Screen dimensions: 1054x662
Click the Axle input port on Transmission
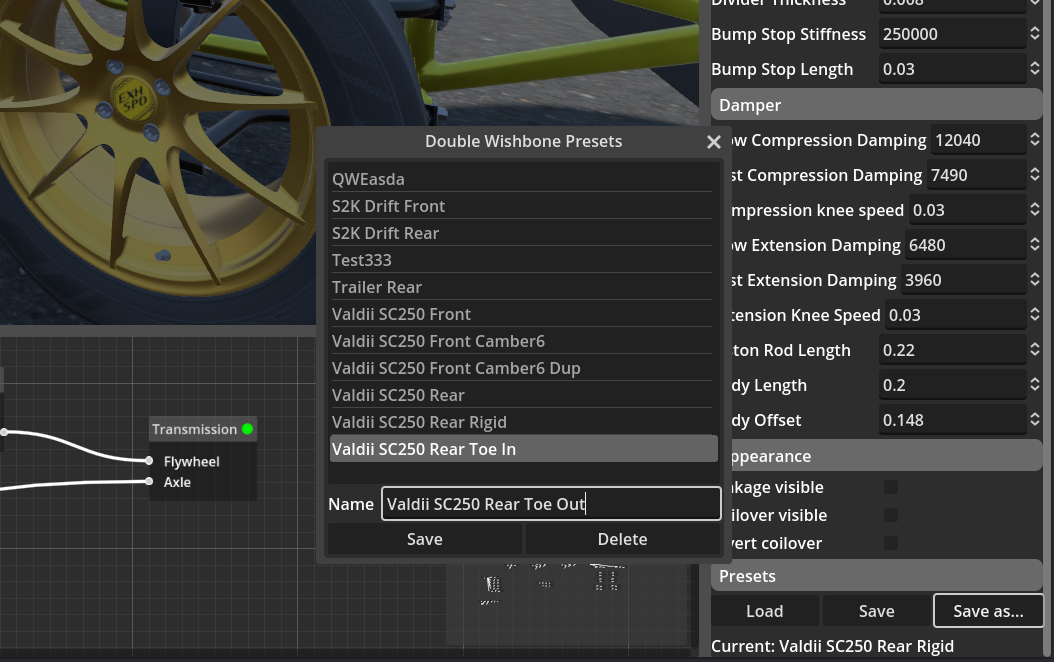[x=149, y=481]
